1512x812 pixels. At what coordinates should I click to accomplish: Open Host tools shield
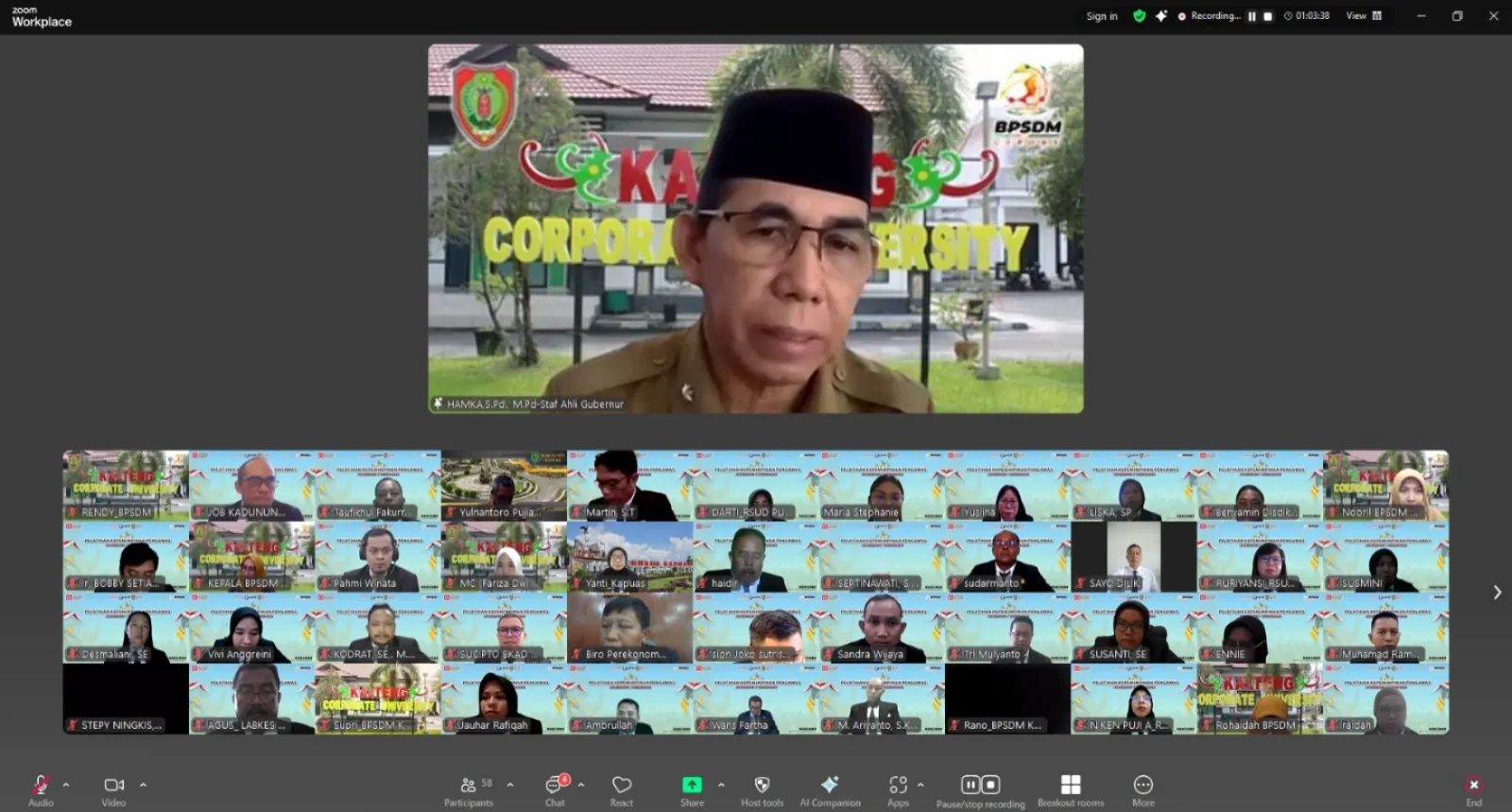click(762, 789)
